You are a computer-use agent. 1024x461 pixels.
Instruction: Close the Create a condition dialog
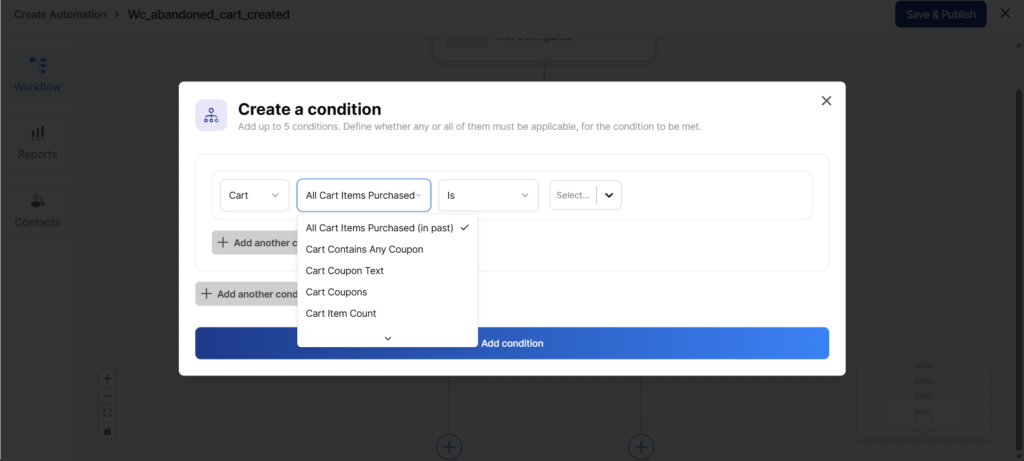coord(826,101)
